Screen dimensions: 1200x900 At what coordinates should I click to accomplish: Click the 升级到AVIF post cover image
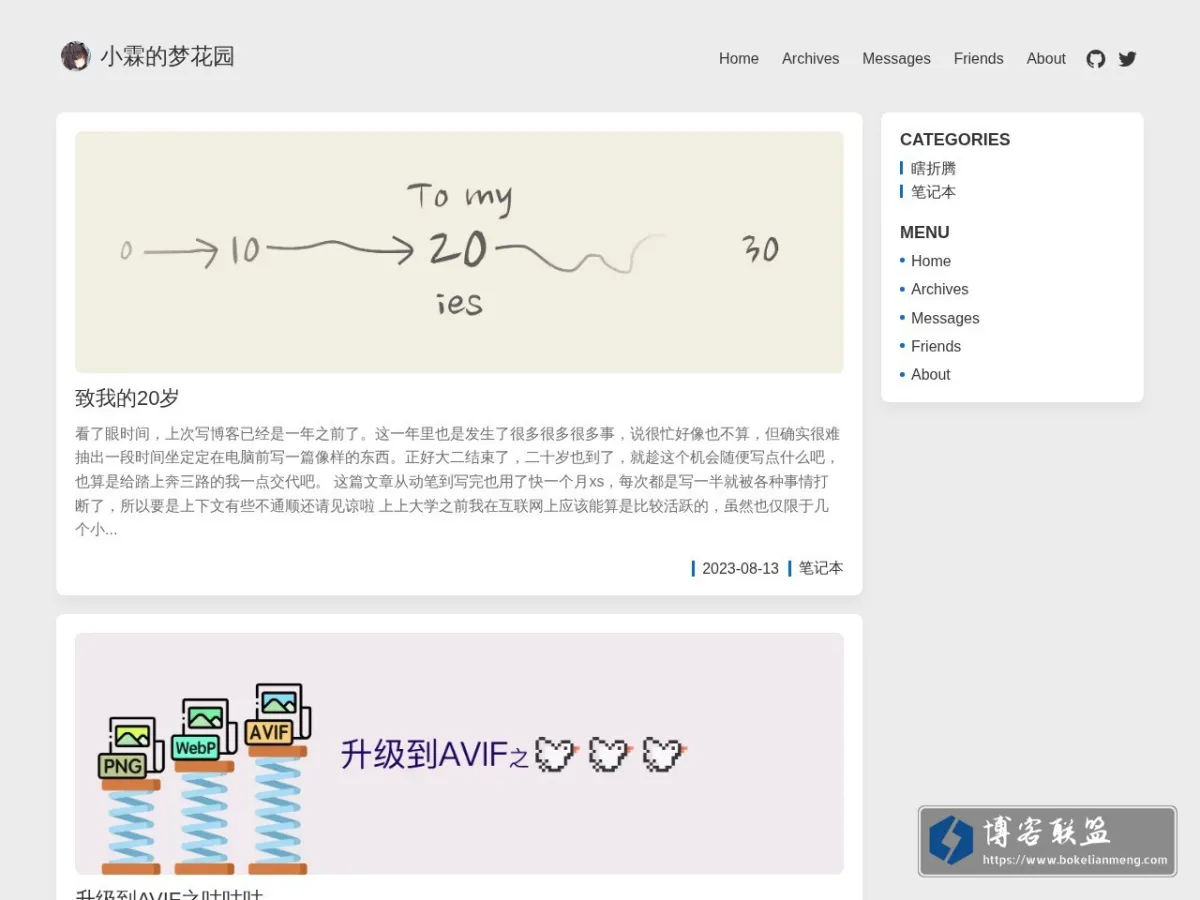459,754
